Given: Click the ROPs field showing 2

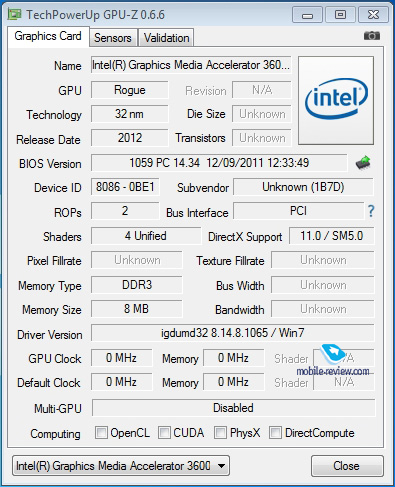Looking at the screenshot, I should tap(125, 211).
